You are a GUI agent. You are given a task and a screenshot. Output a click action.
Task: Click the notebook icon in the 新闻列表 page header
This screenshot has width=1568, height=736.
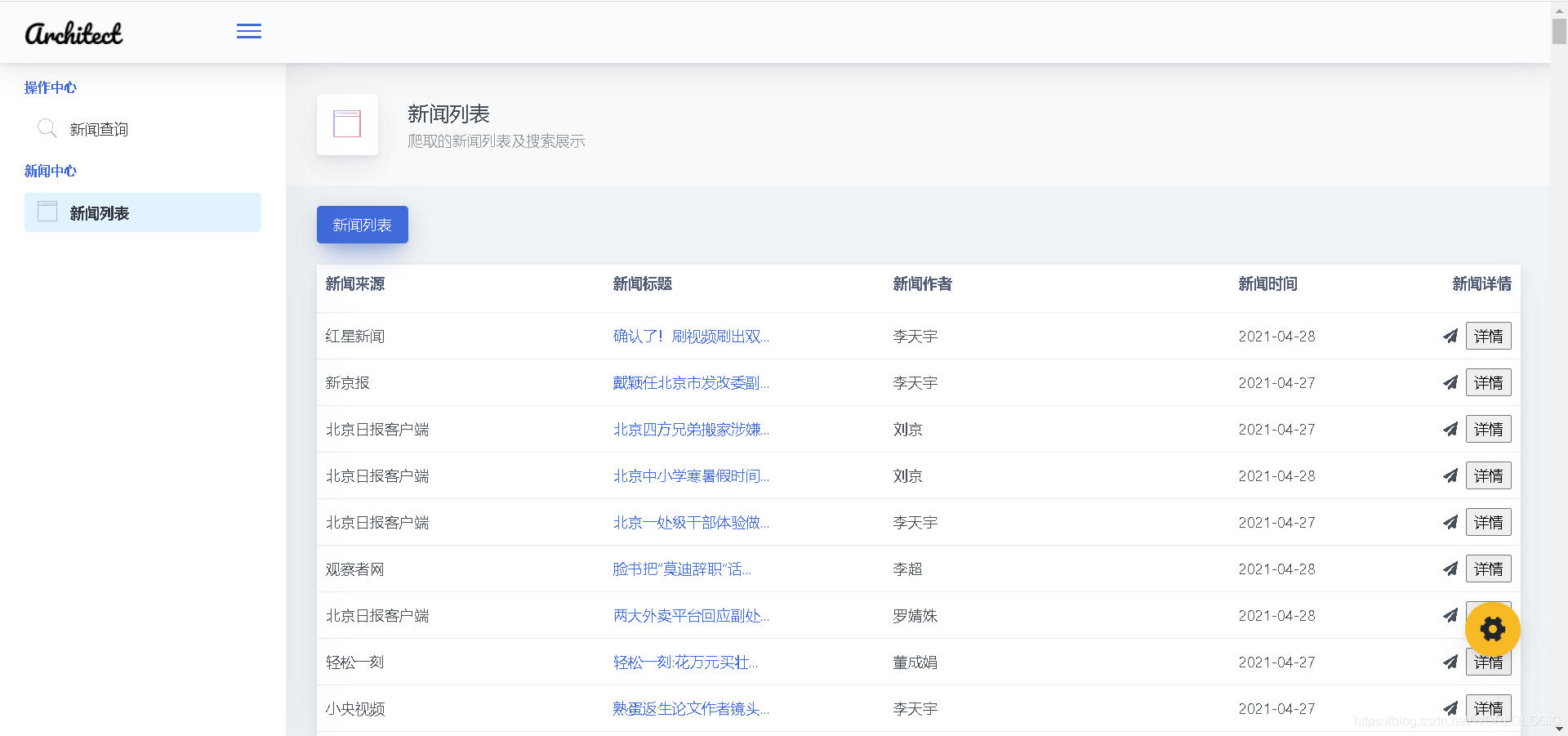pos(347,124)
